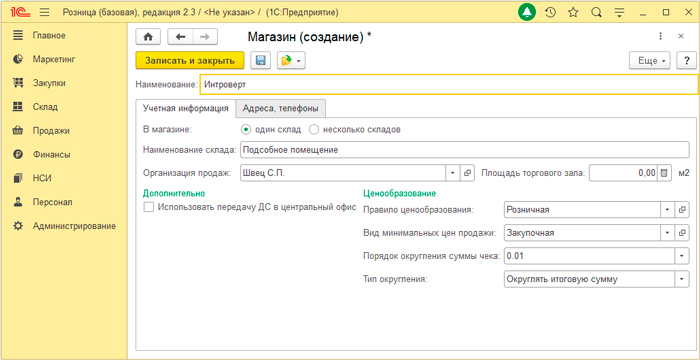The width and height of the screenshot is (700, 360).
Task: Go to home page icon button
Action: (x=148, y=37)
